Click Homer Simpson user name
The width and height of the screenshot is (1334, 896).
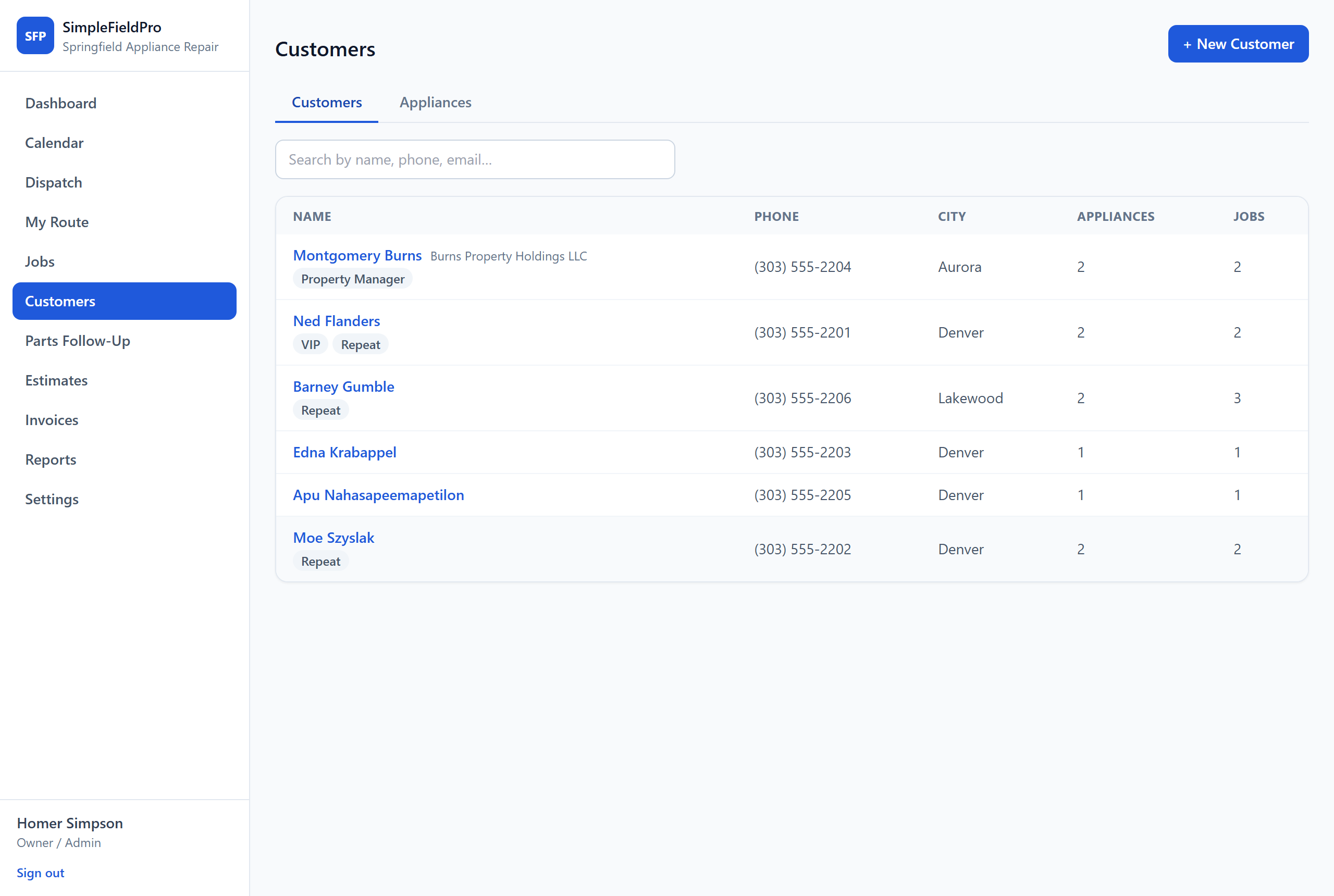(x=70, y=824)
